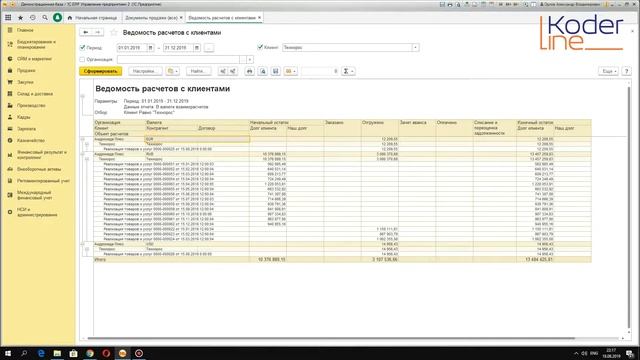Viewport: 640px width, 360px height.
Task: Toggle the Период checkbox
Action: click(x=83, y=47)
